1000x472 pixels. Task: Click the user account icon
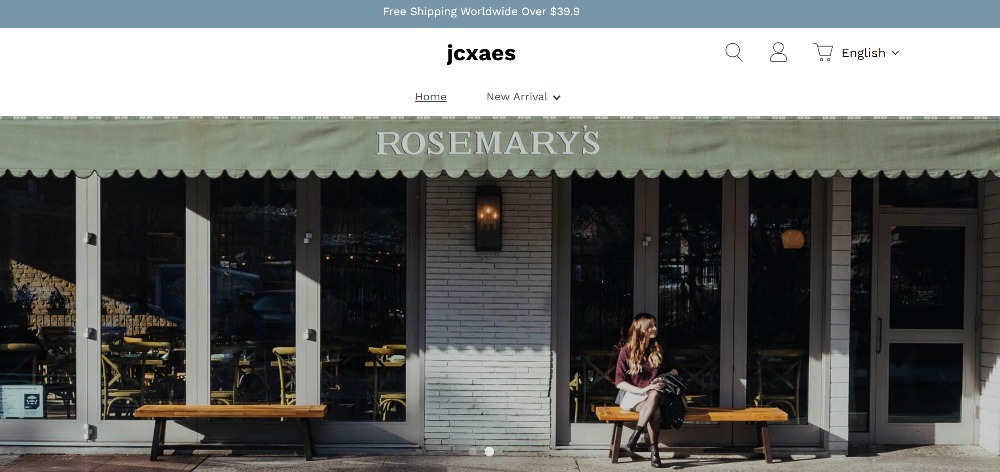point(778,52)
